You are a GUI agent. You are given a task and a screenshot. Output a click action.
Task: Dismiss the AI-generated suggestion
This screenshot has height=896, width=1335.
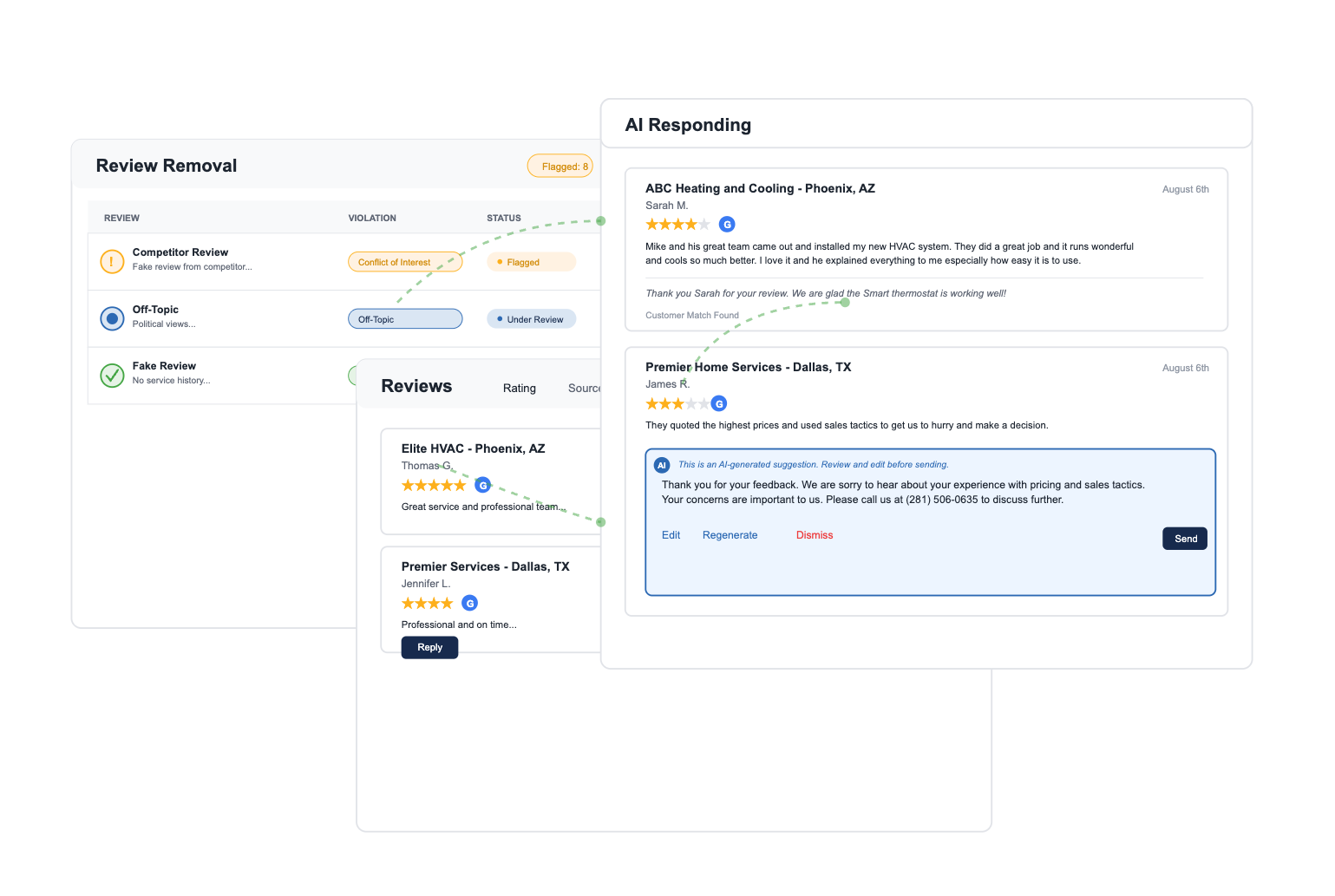pos(814,535)
